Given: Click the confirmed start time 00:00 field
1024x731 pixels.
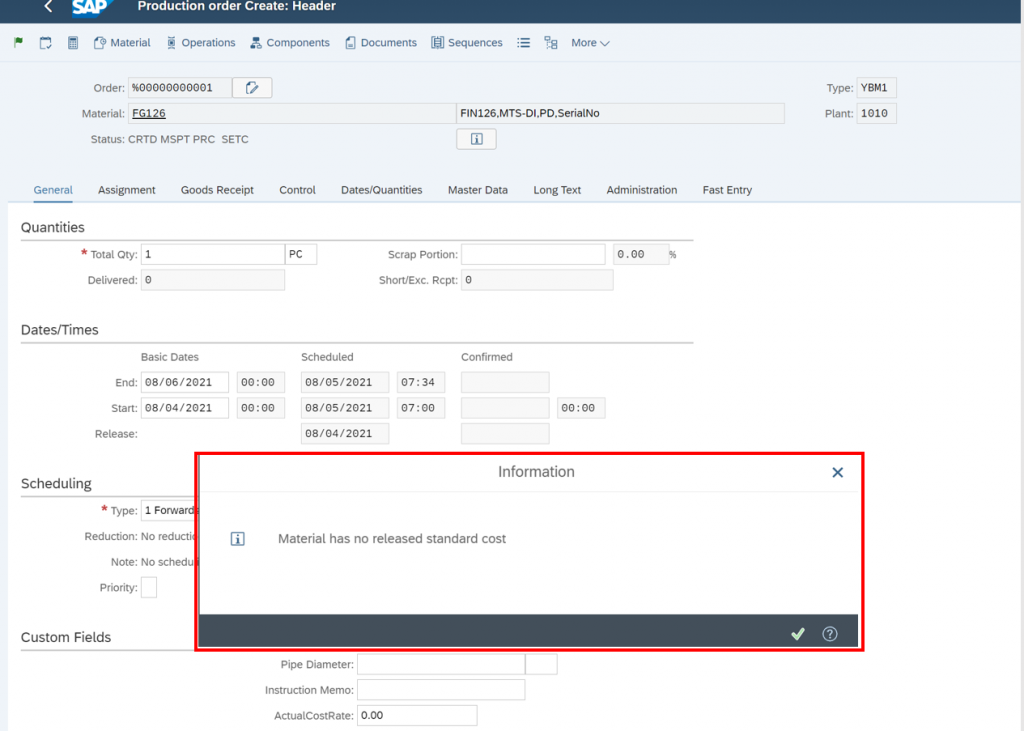Looking at the screenshot, I should tap(581, 408).
